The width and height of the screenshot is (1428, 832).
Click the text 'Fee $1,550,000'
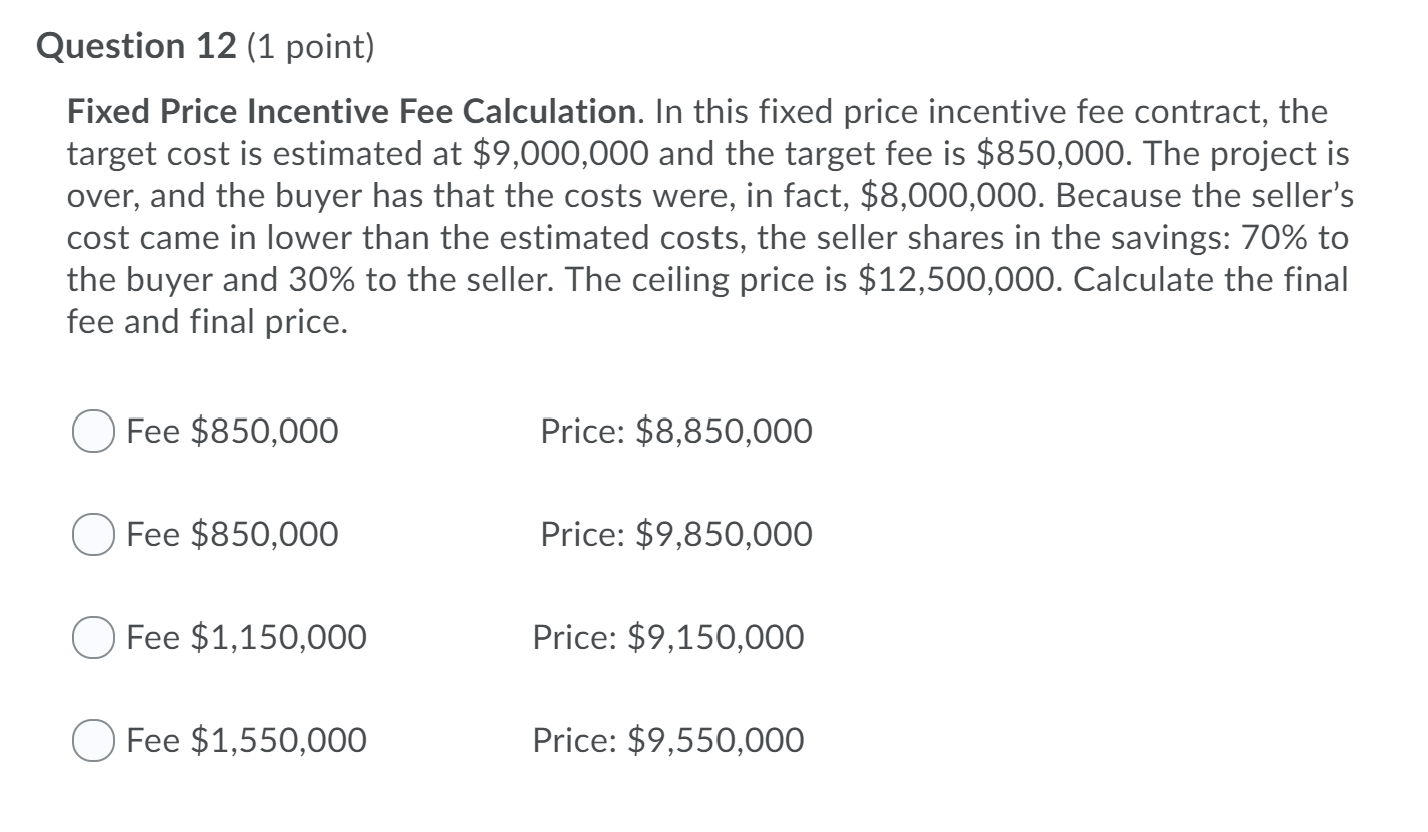coord(245,740)
